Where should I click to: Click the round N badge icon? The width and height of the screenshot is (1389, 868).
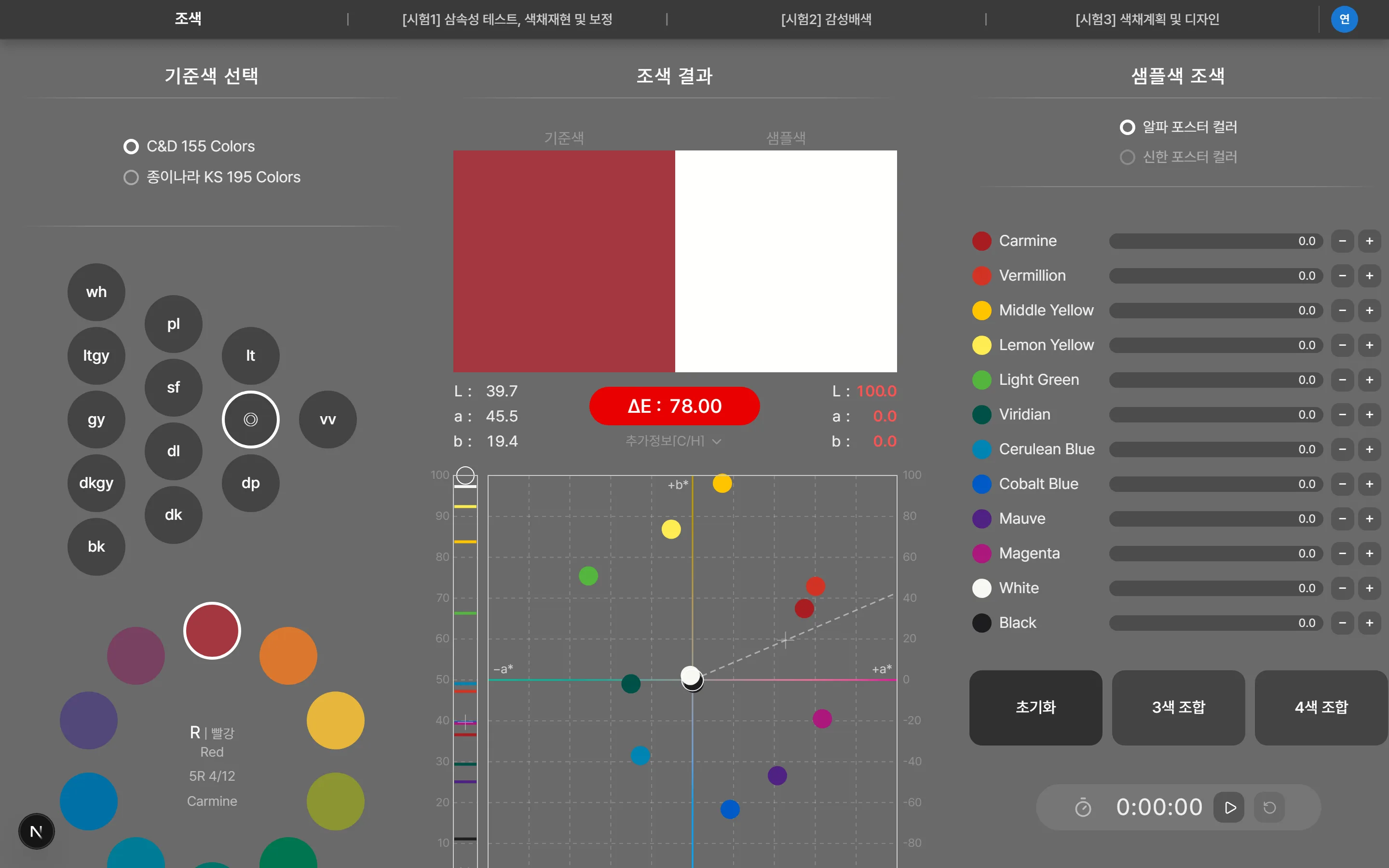click(x=37, y=831)
